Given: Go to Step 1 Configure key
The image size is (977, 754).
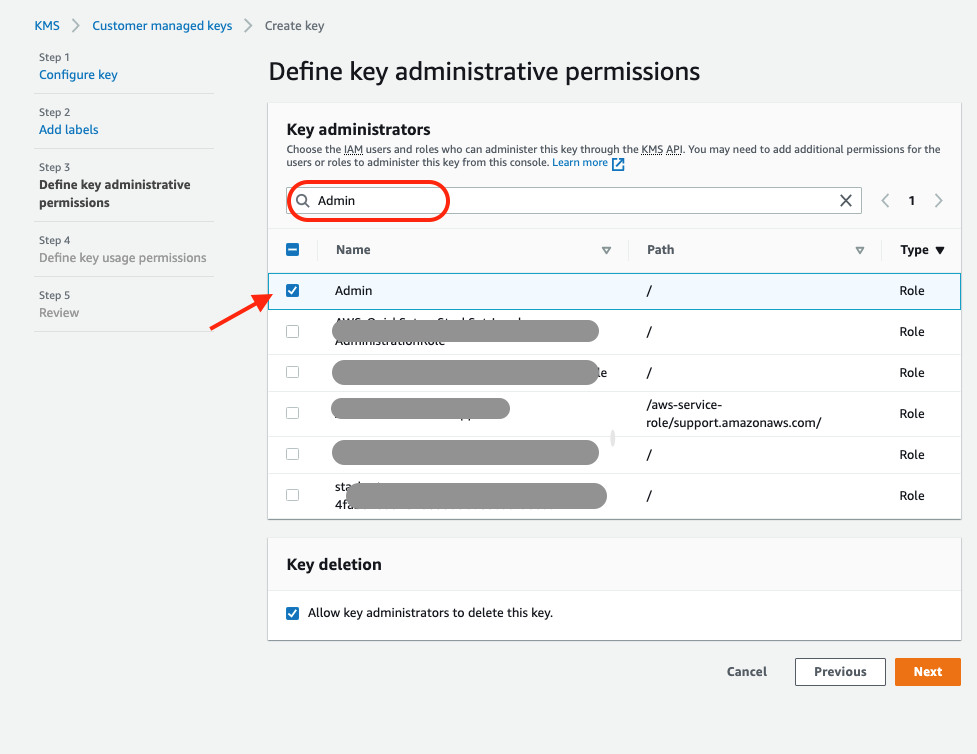Looking at the screenshot, I should tap(78, 74).
